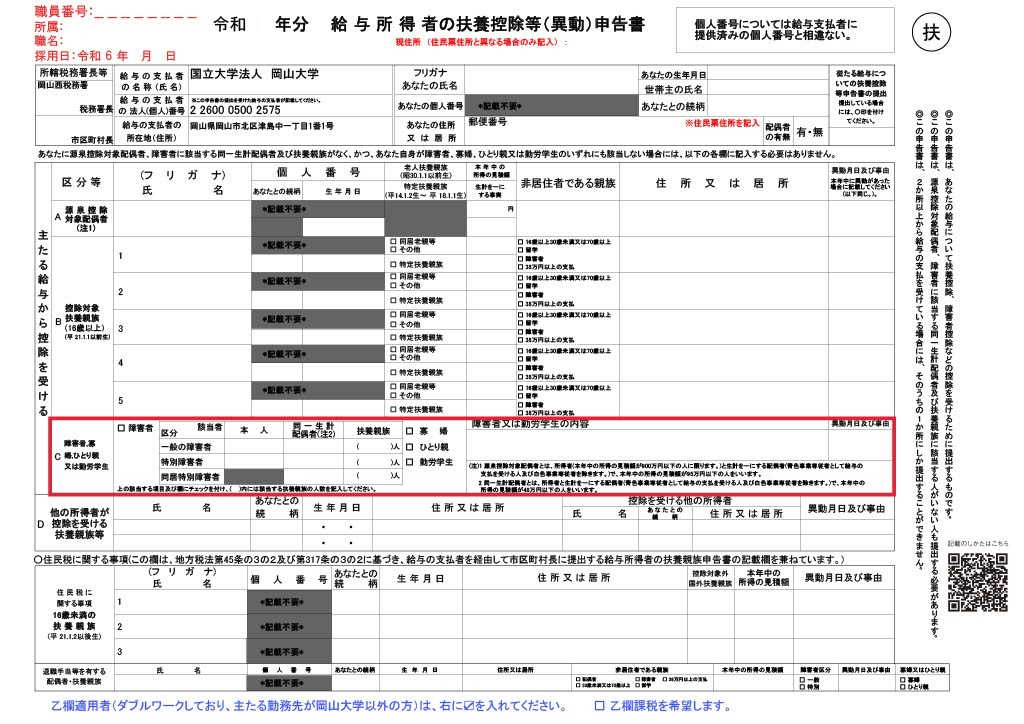Check 特定扶養親族 for dependent 5
1024x724 pixels.
coord(393,409)
